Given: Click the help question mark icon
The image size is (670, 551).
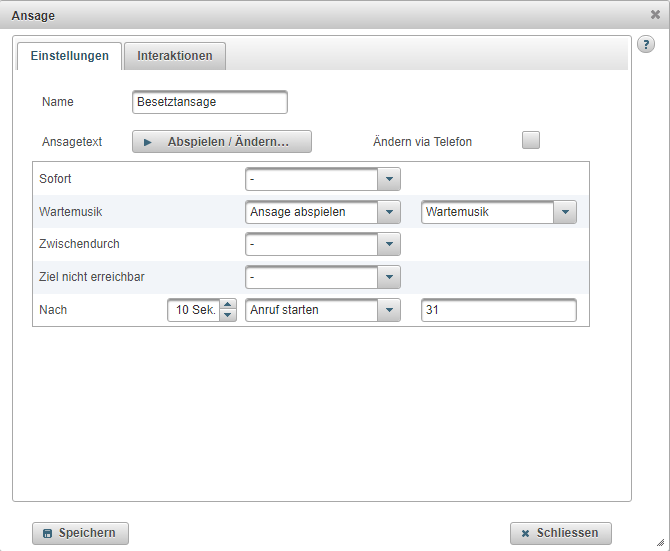Looking at the screenshot, I should click(x=646, y=45).
